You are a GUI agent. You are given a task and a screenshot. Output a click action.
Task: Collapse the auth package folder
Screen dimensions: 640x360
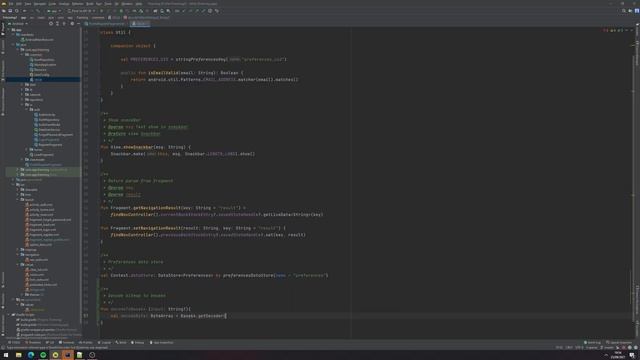tap(27, 110)
